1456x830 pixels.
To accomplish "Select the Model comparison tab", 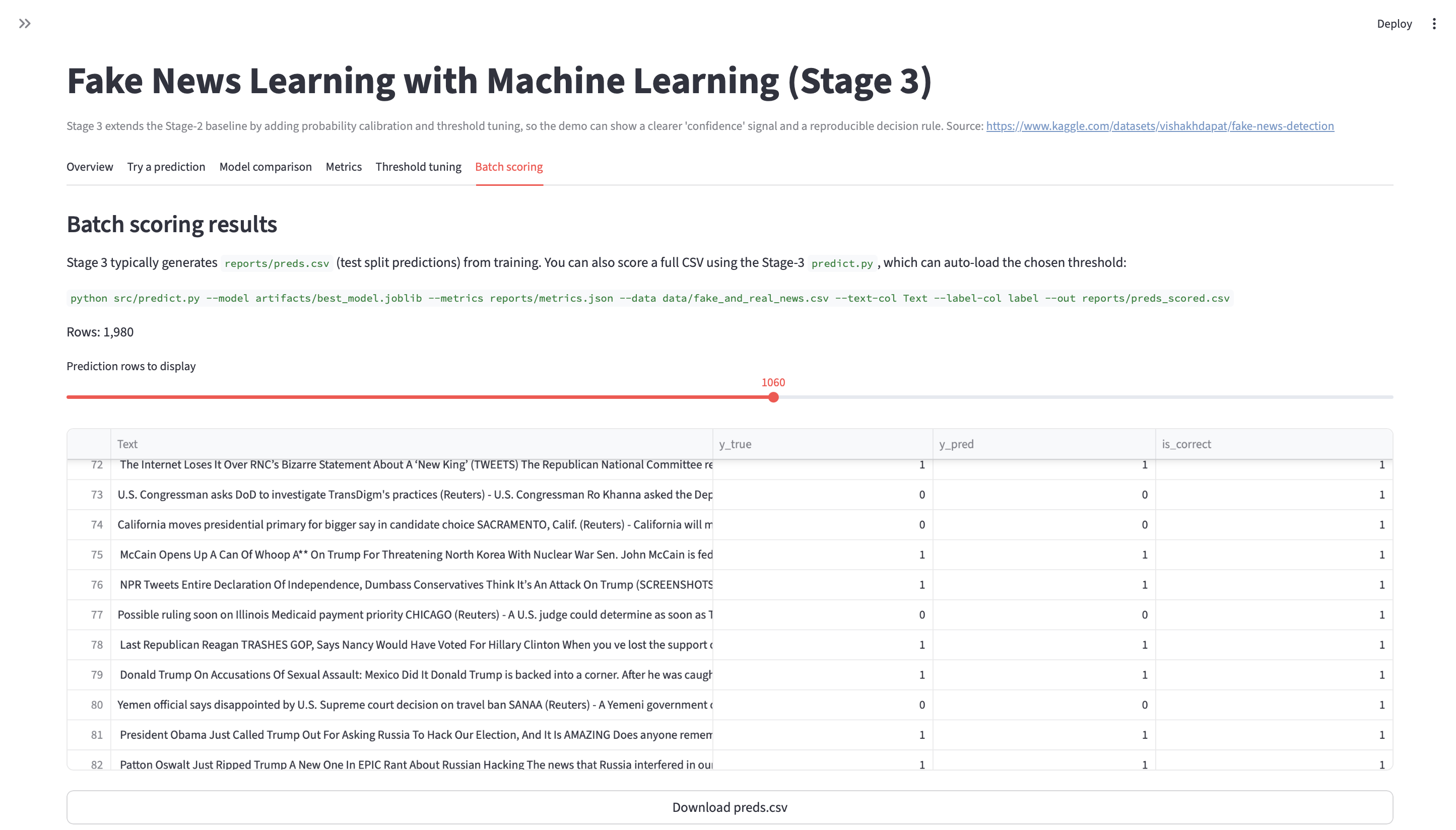I will coord(265,167).
